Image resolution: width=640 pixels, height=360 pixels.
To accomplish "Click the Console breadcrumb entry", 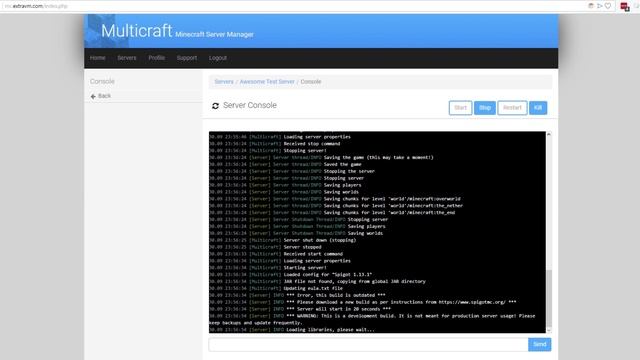I will point(311,82).
